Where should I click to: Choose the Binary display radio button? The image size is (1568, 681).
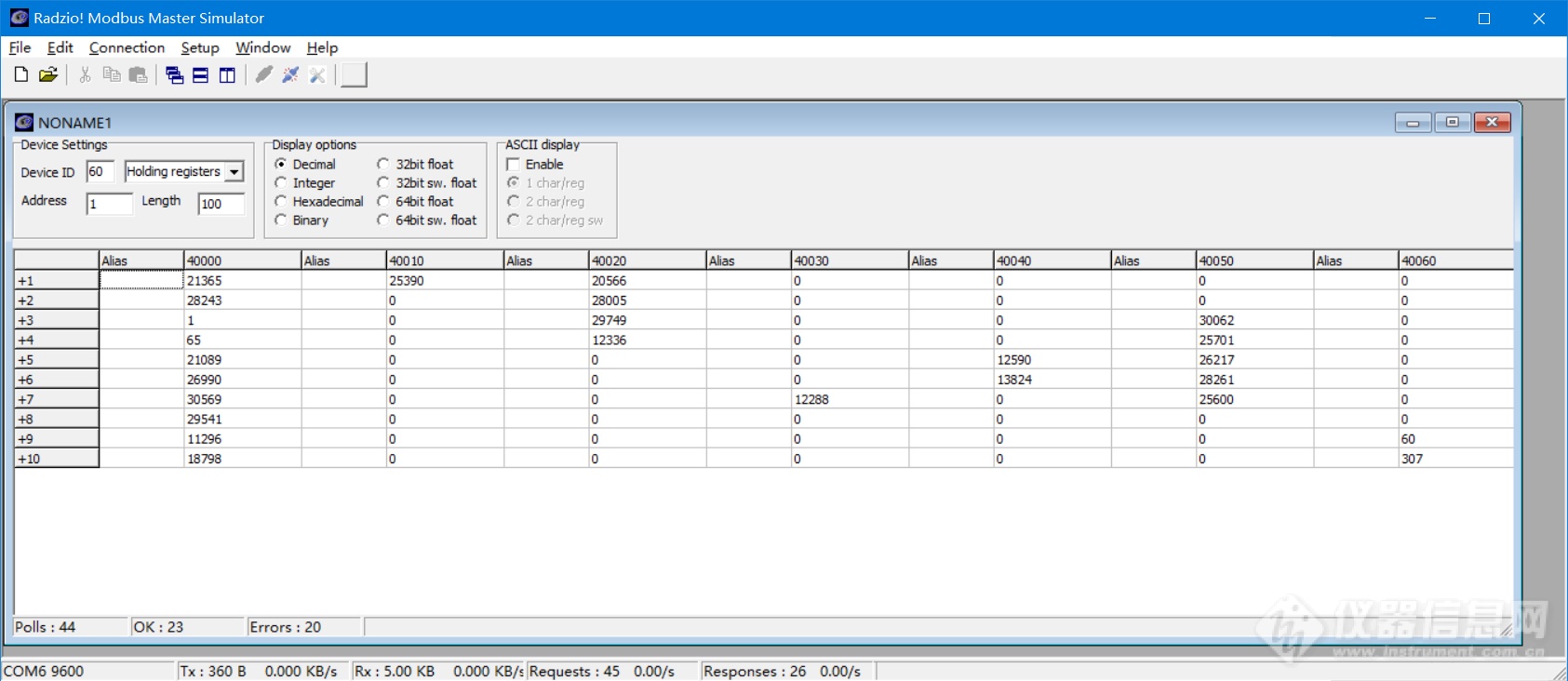[x=281, y=220]
